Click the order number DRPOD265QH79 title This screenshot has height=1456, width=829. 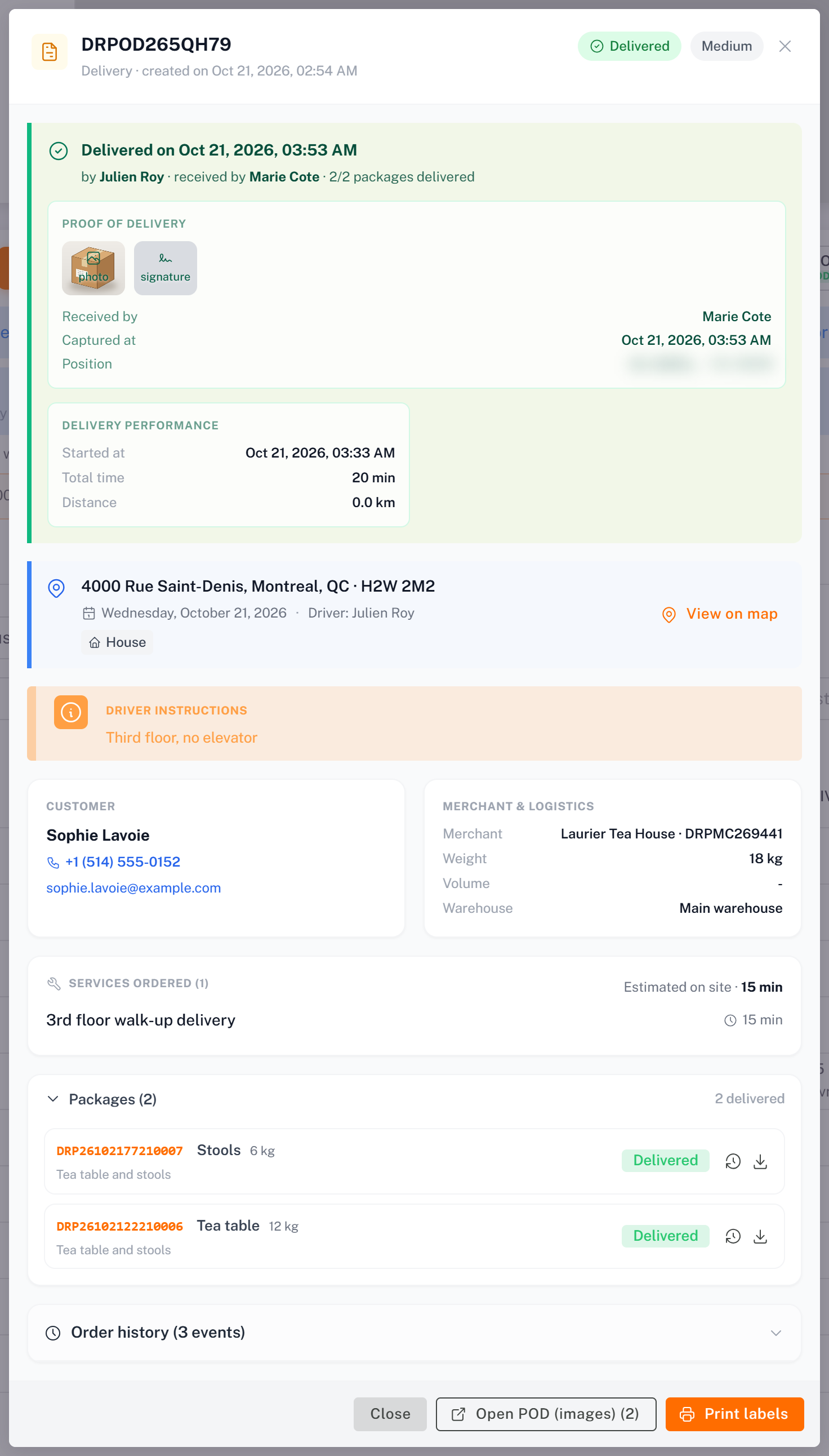(157, 45)
